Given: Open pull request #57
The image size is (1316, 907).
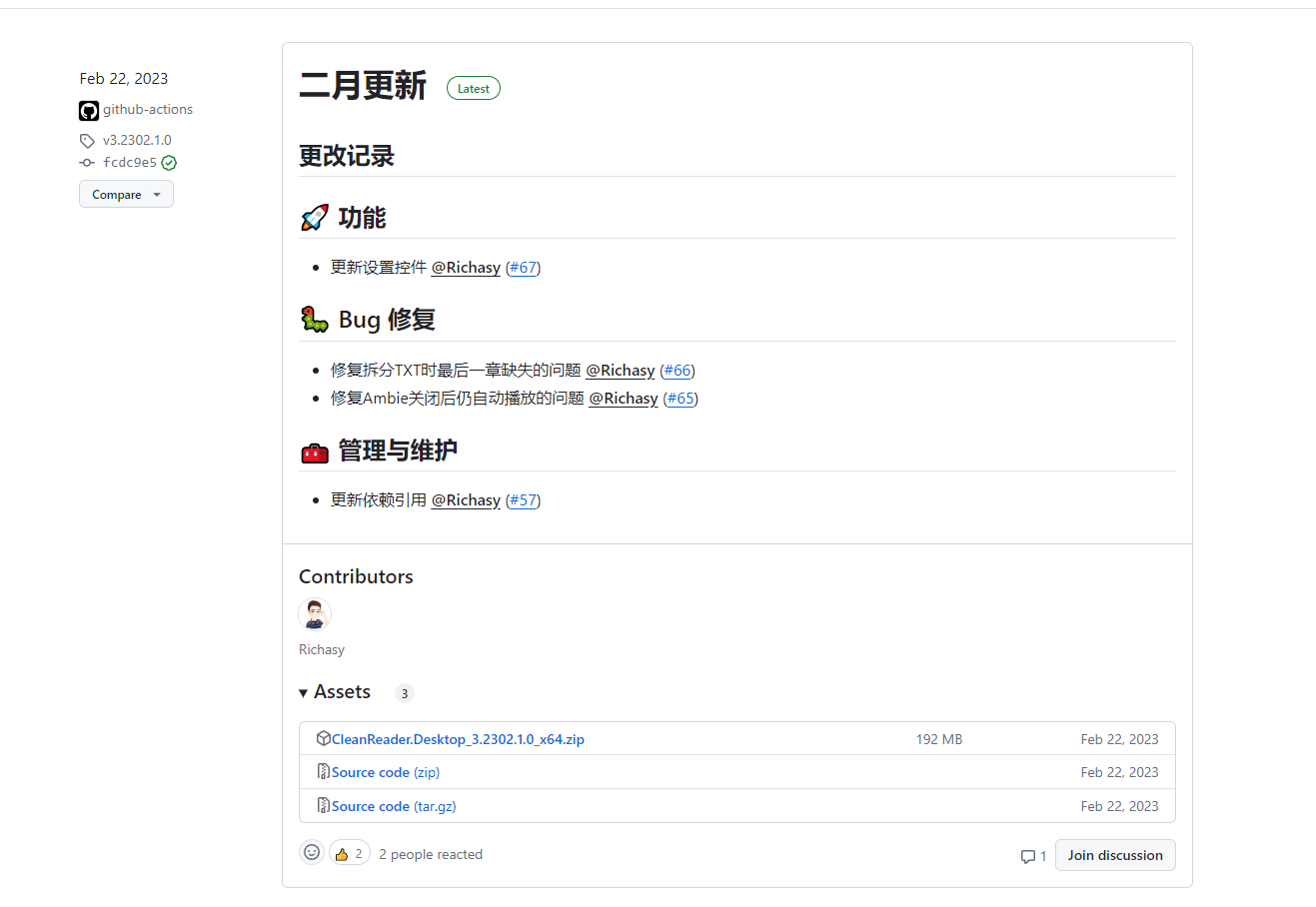Looking at the screenshot, I should pos(523,500).
